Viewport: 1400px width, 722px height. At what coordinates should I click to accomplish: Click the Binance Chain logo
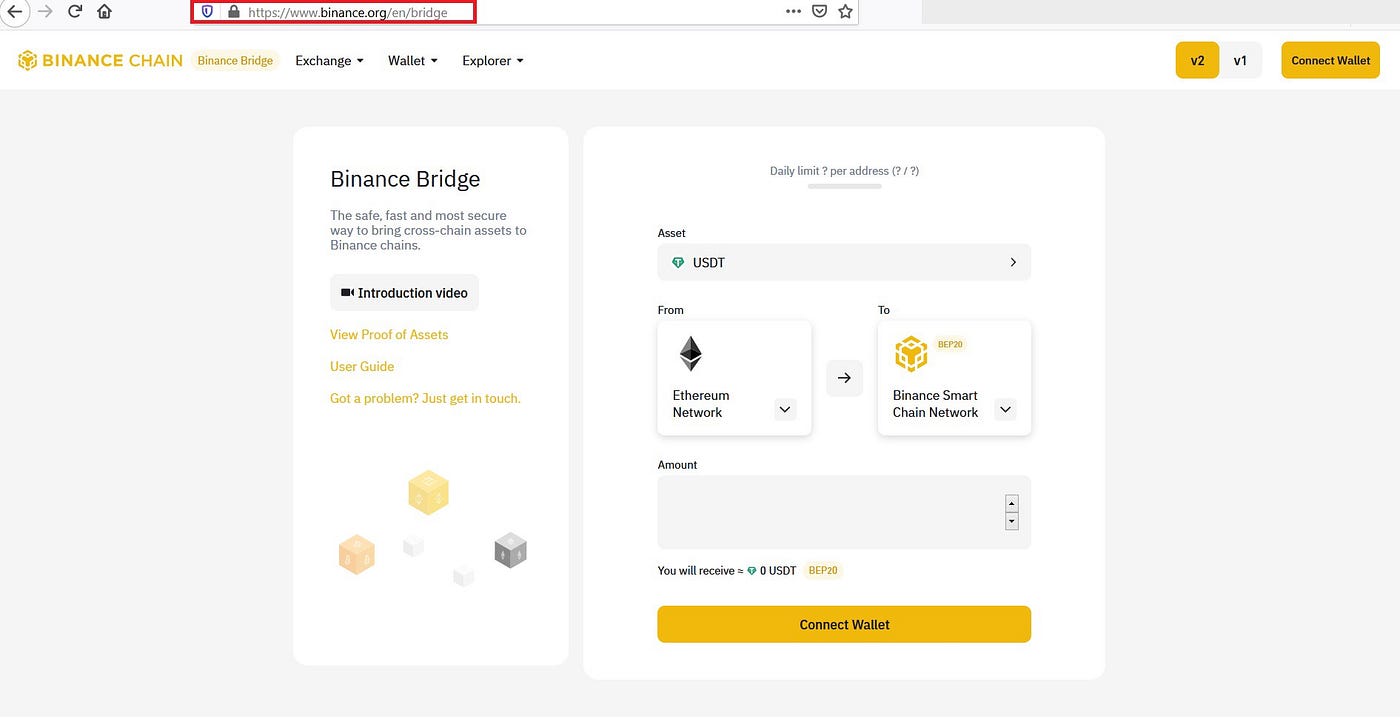pyautogui.click(x=100, y=60)
